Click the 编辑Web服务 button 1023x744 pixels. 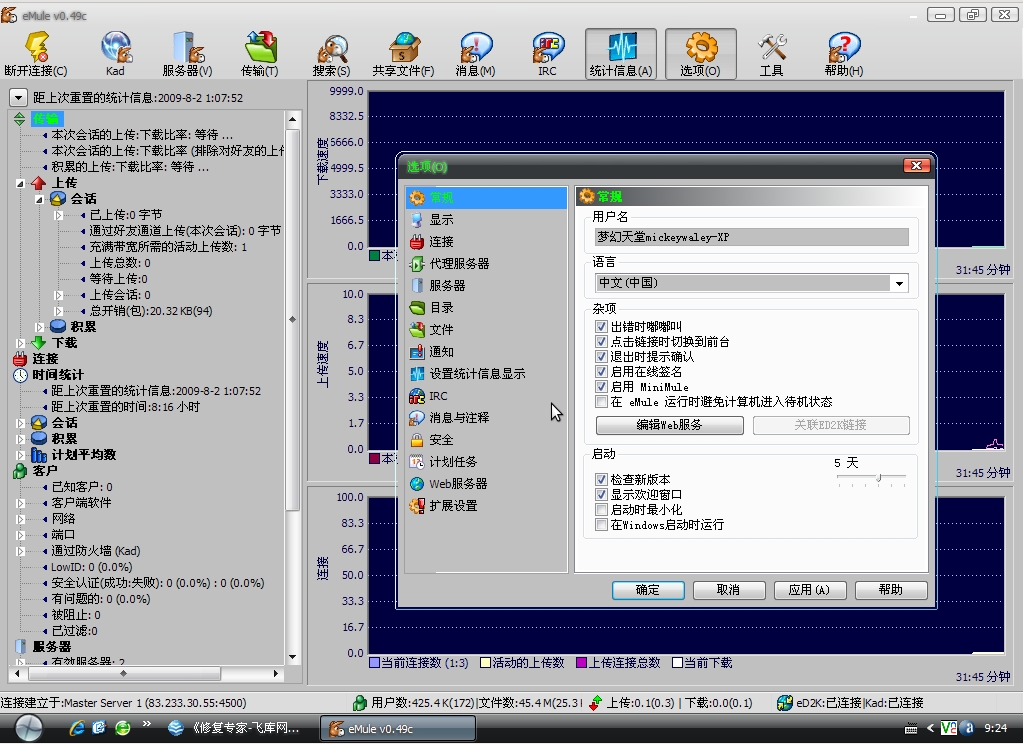[x=669, y=426]
